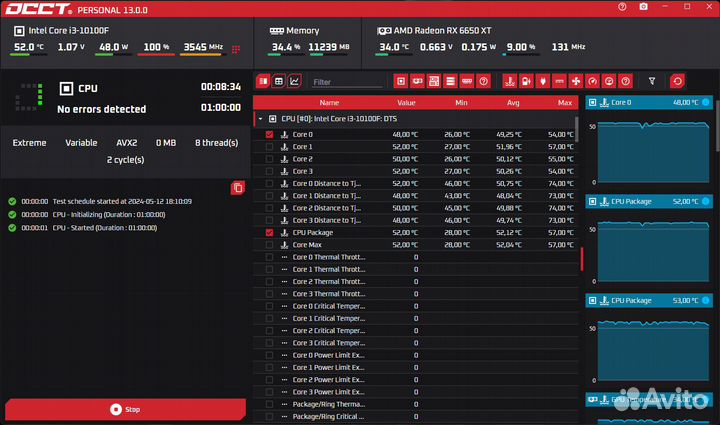Copy the test log to clipboard
This screenshot has width=720, height=425.
(237, 188)
